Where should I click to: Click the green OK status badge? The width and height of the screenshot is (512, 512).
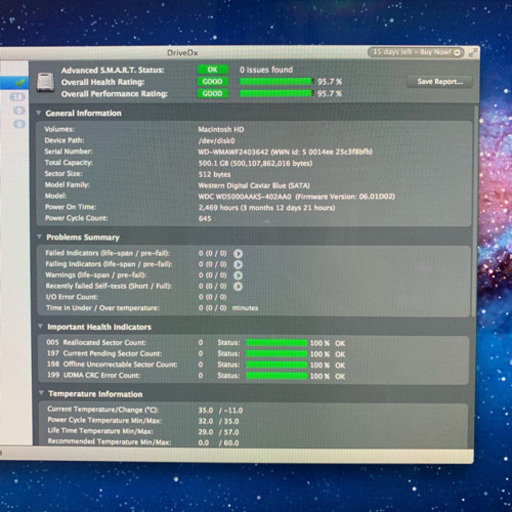click(x=212, y=70)
